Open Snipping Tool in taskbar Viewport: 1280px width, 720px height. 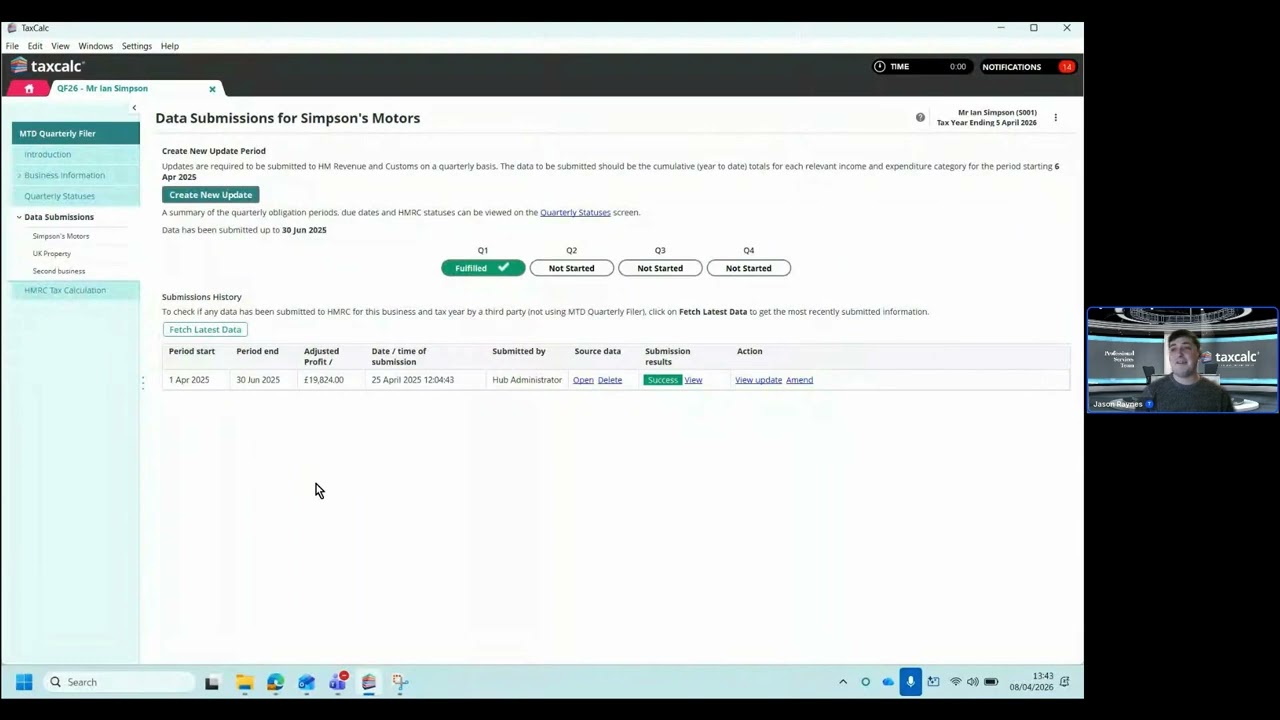pos(400,682)
